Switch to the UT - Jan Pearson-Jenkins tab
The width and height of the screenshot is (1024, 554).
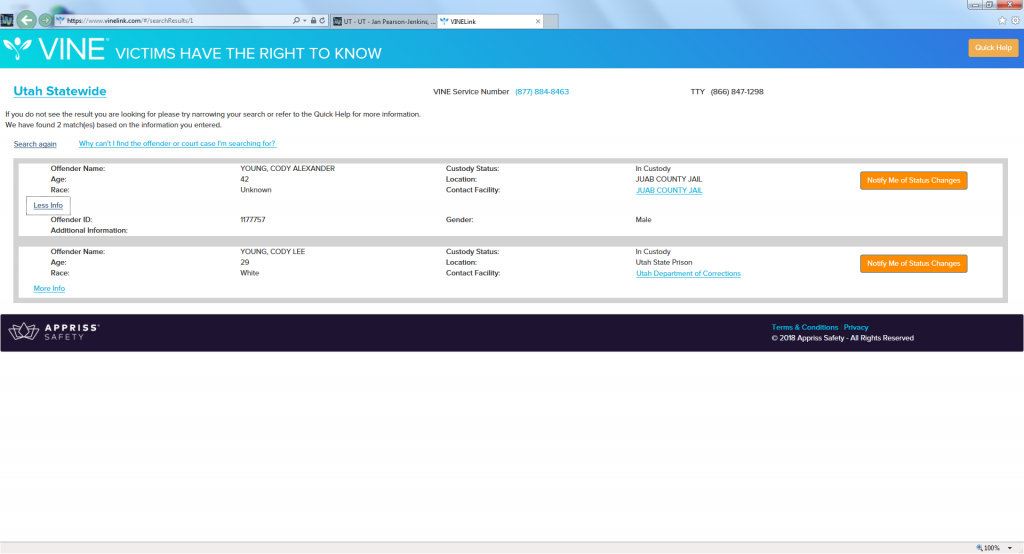pyautogui.click(x=383, y=20)
